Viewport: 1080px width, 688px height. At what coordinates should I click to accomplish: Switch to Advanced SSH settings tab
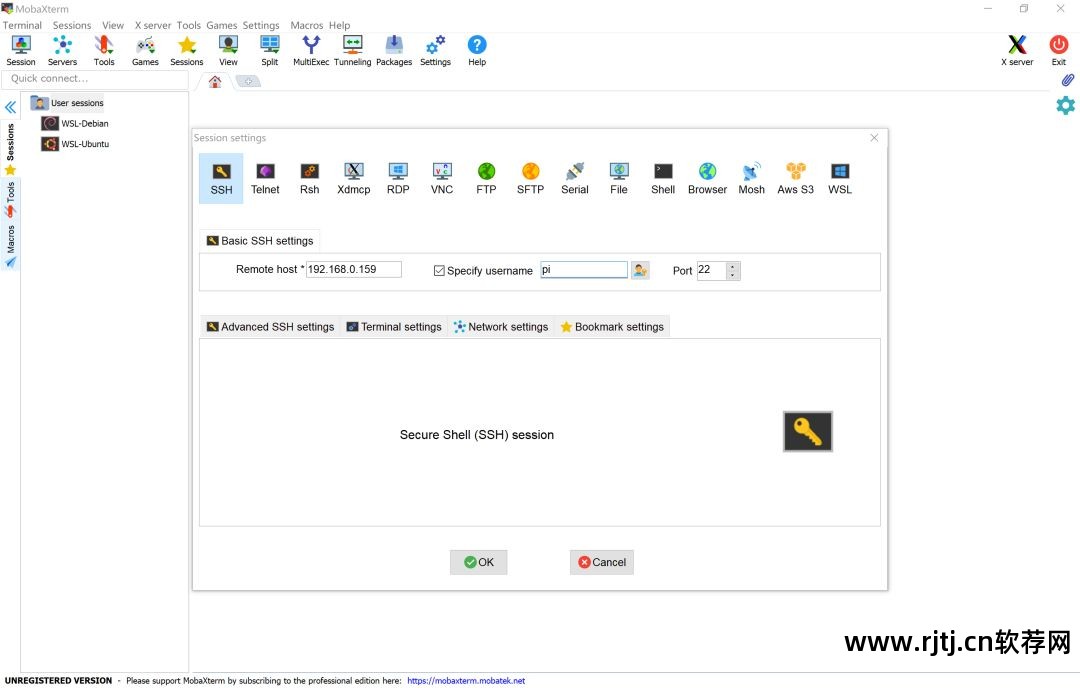(x=271, y=326)
